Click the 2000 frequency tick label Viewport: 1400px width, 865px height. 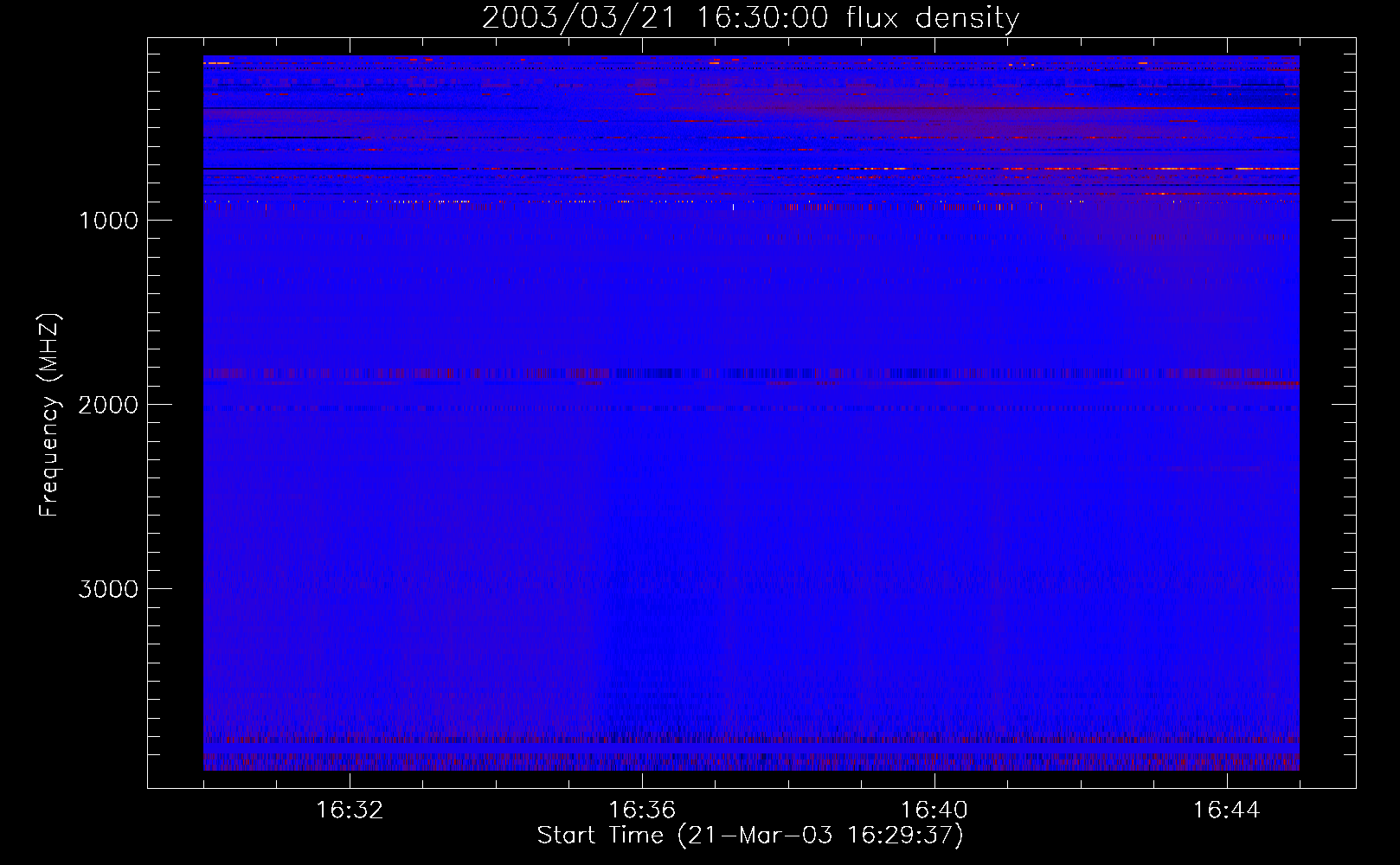108,405
